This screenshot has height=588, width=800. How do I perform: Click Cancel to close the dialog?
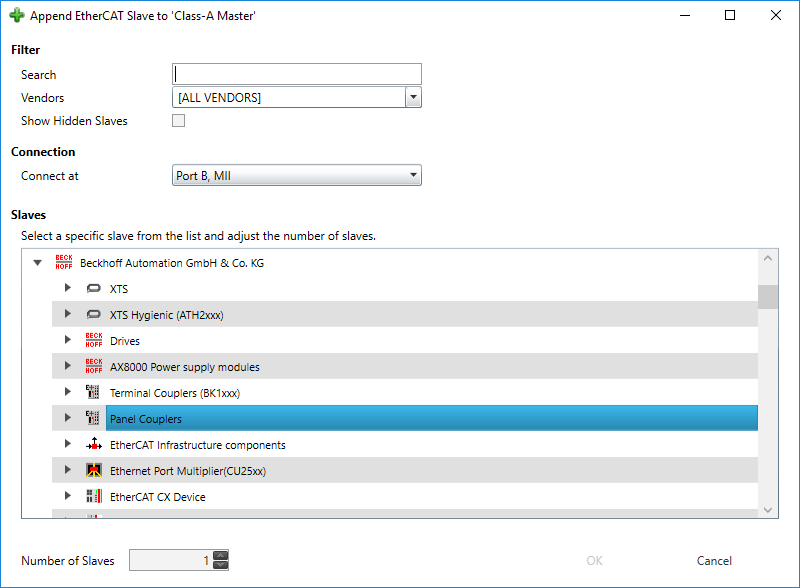(714, 561)
